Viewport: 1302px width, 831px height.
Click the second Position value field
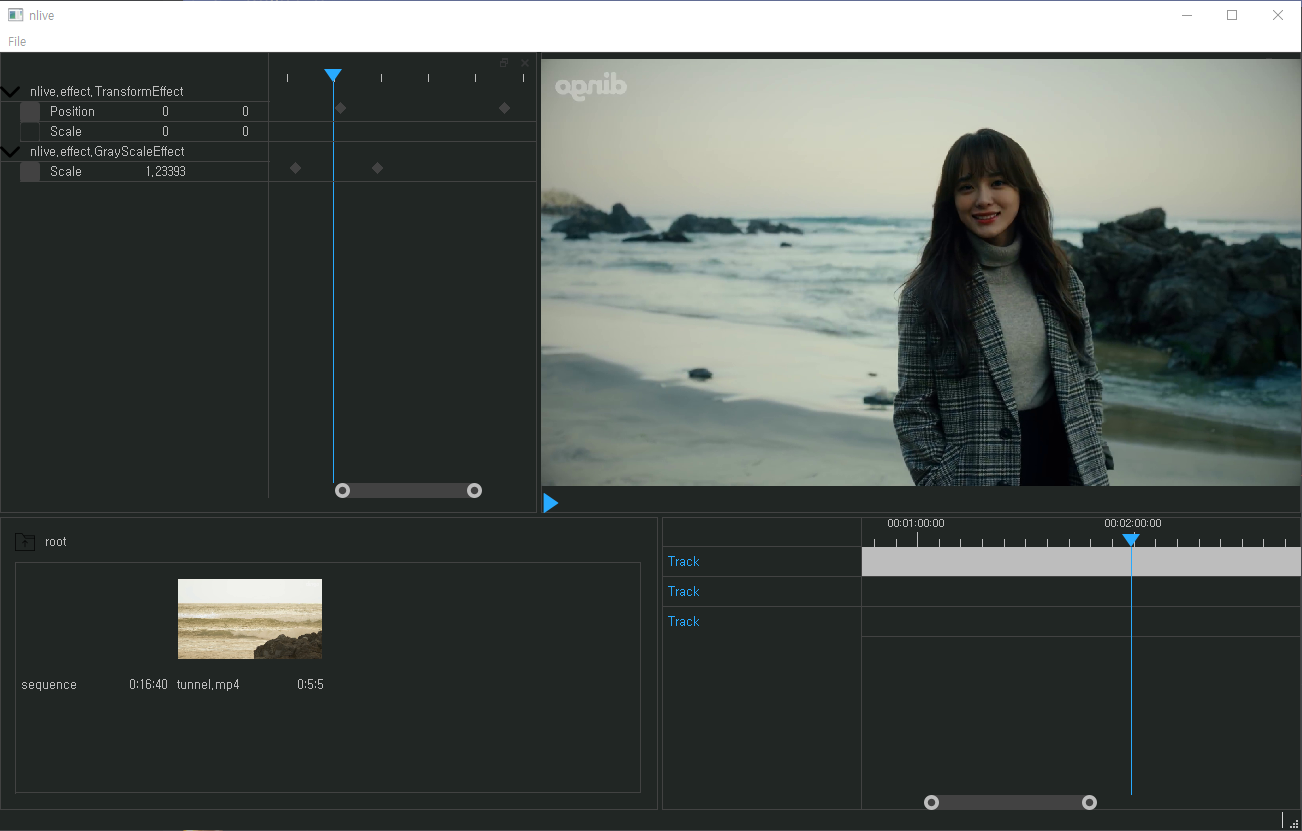pos(245,111)
